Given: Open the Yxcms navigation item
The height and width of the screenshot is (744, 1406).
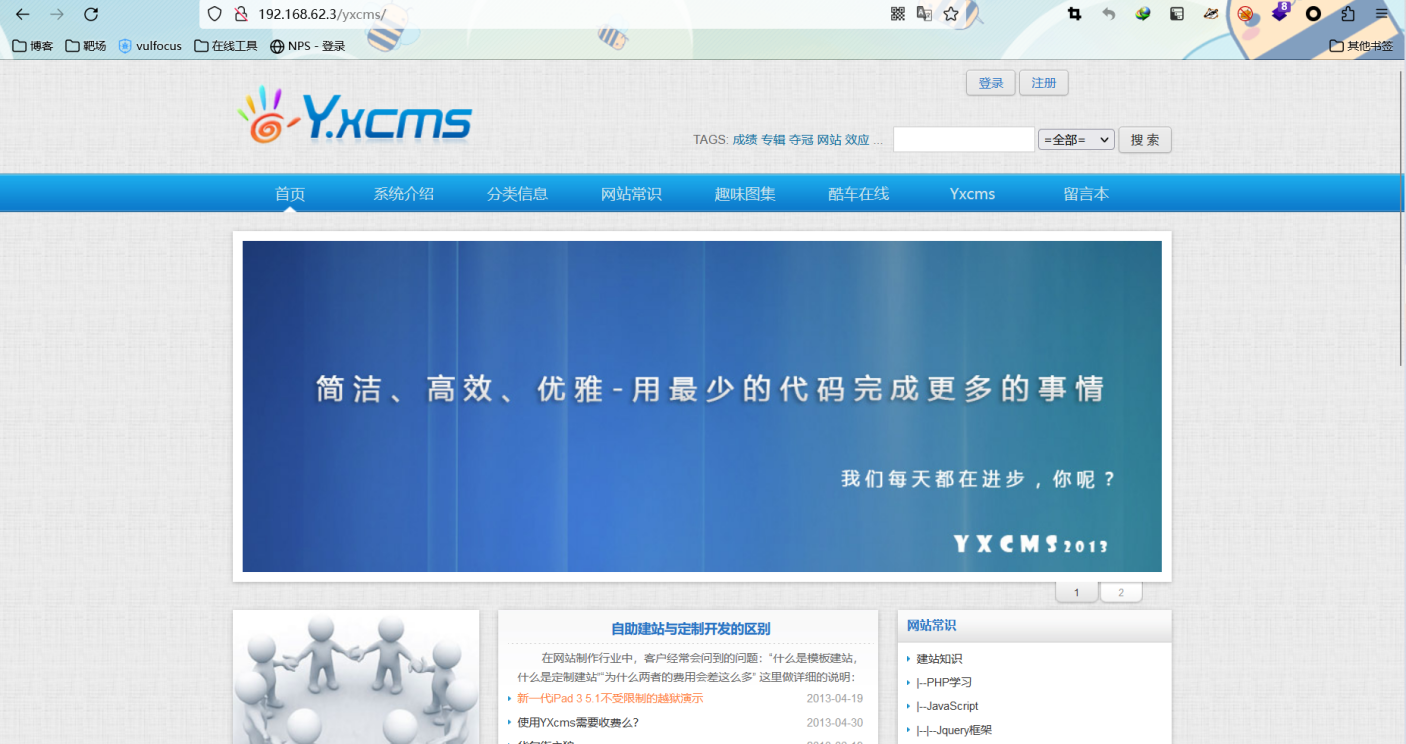Looking at the screenshot, I should (972, 194).
